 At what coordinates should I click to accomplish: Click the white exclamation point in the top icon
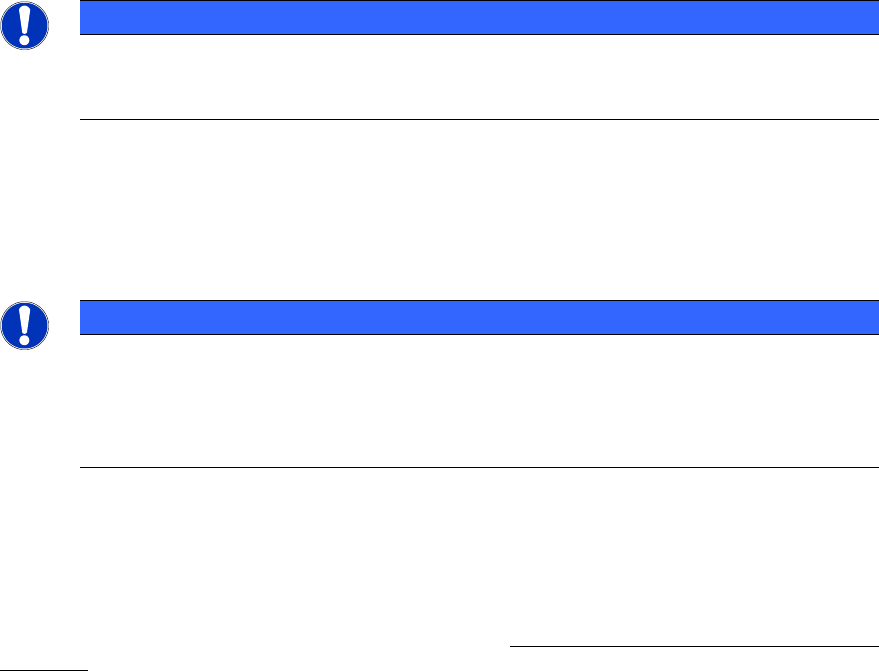(x=26, y=26)
